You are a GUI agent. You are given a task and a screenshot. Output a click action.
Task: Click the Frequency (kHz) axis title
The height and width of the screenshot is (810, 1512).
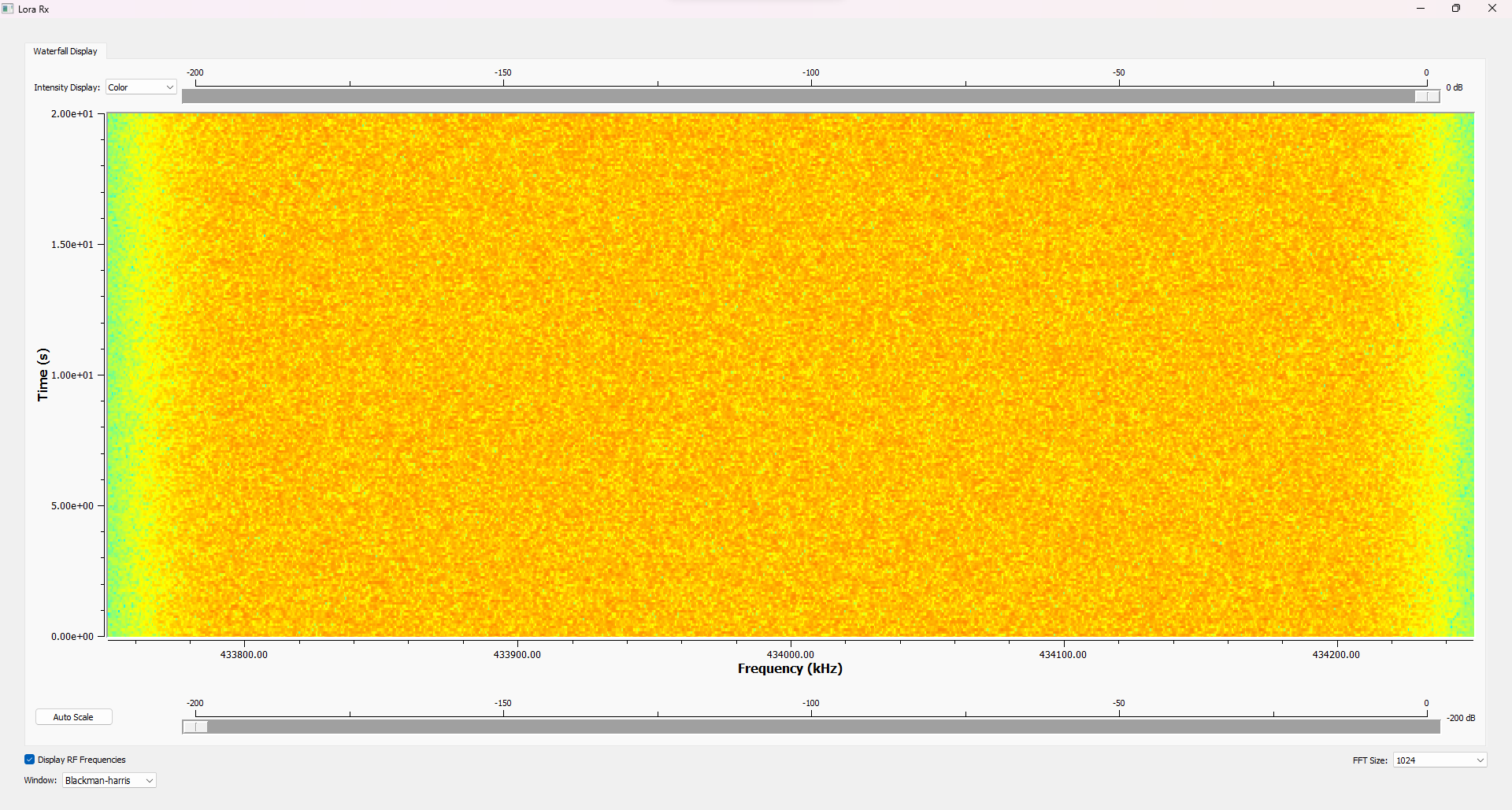790,668
